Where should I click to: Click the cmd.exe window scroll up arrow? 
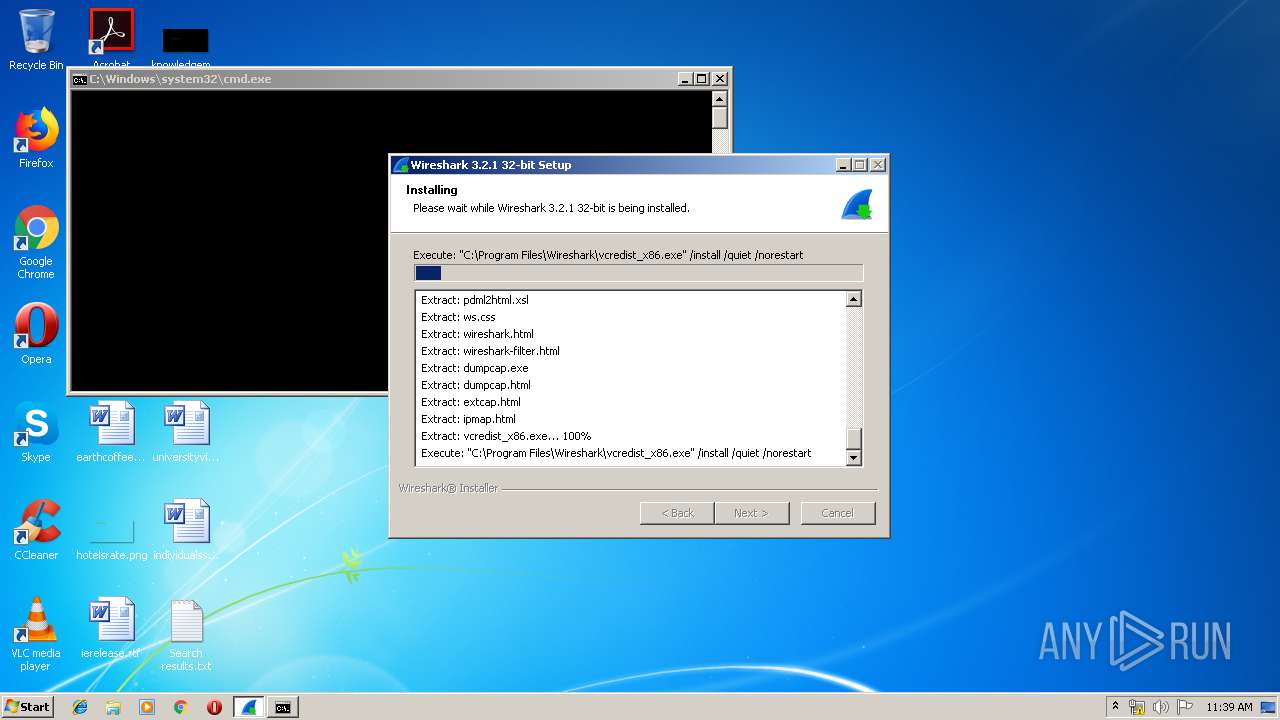719,98
